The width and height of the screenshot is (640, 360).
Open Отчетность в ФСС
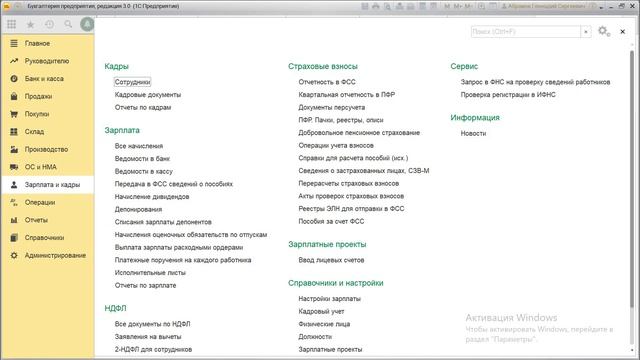point(327,82)
